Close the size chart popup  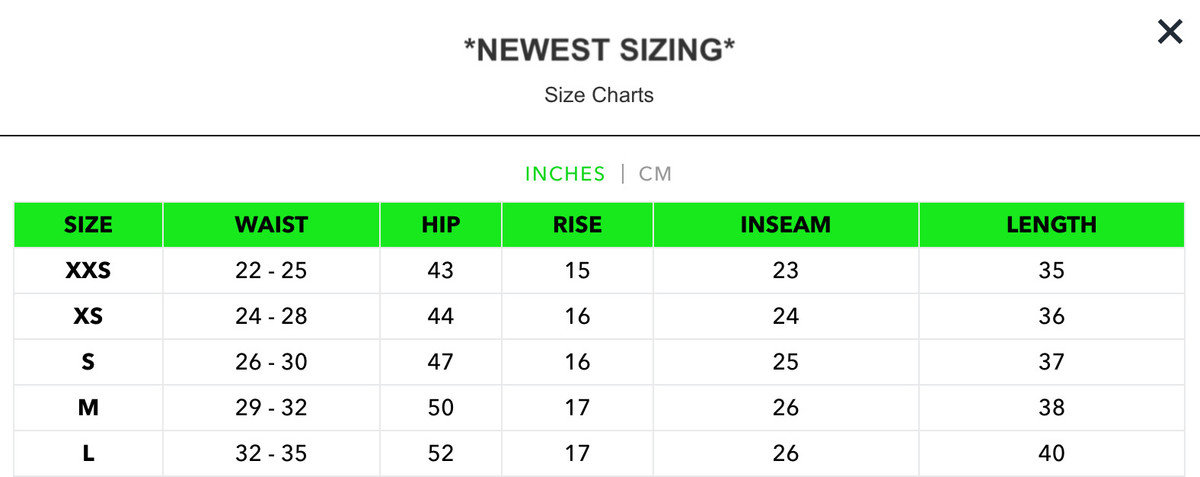1169,32
